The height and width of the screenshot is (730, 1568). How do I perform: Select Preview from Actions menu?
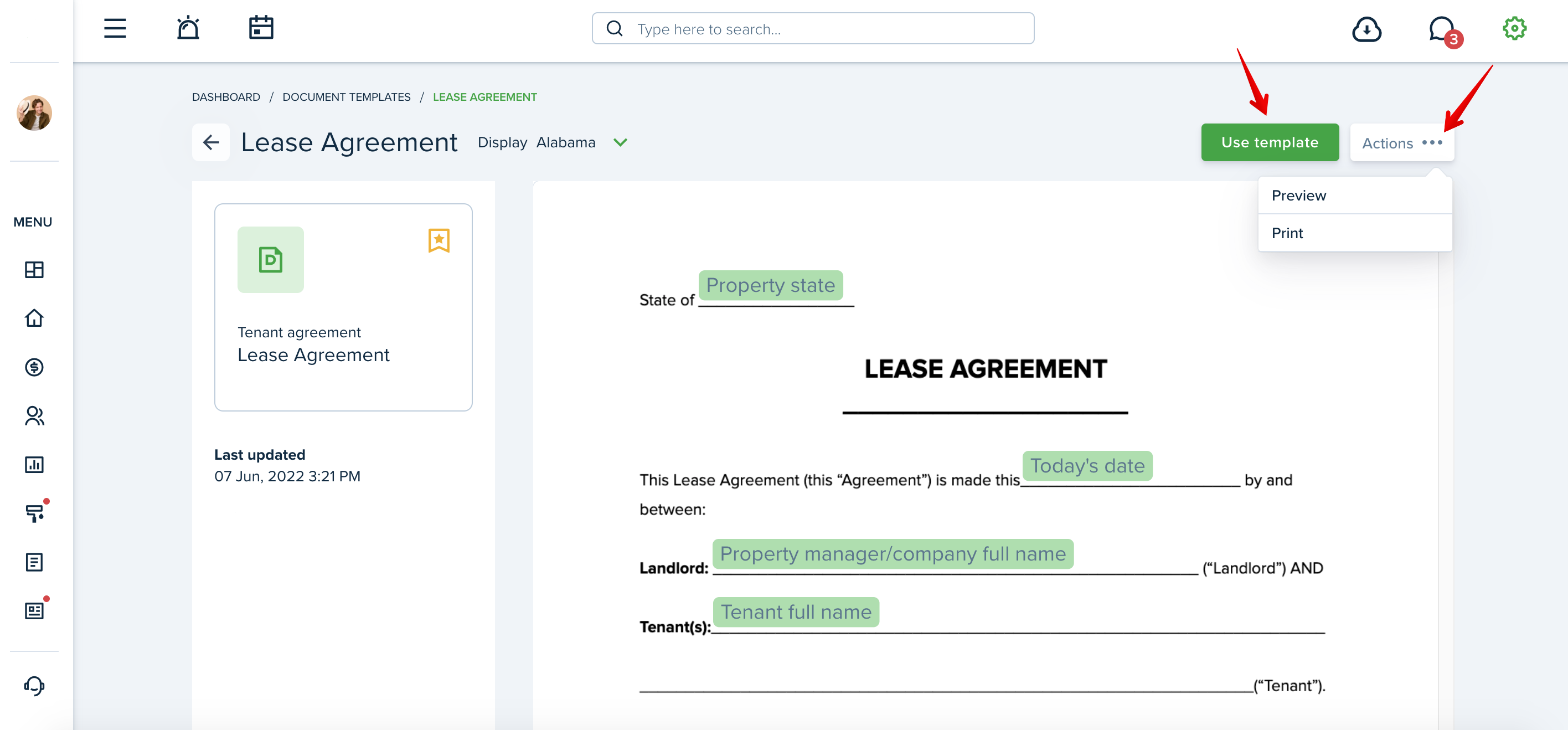pyautogui.click(x=1354, y=196)
